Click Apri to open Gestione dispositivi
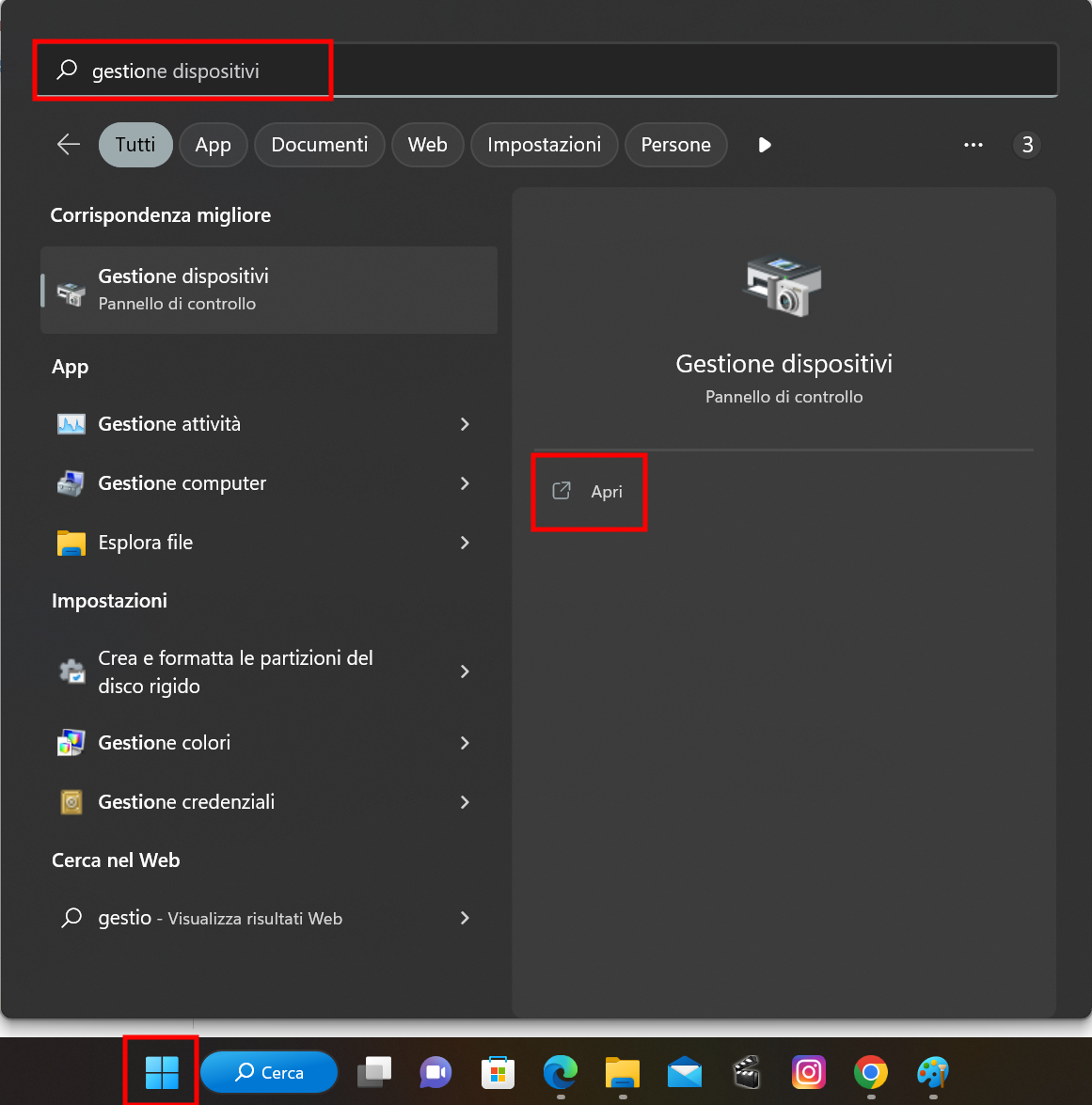This screenshot has width=1092, height=1105. pos(589,492)
